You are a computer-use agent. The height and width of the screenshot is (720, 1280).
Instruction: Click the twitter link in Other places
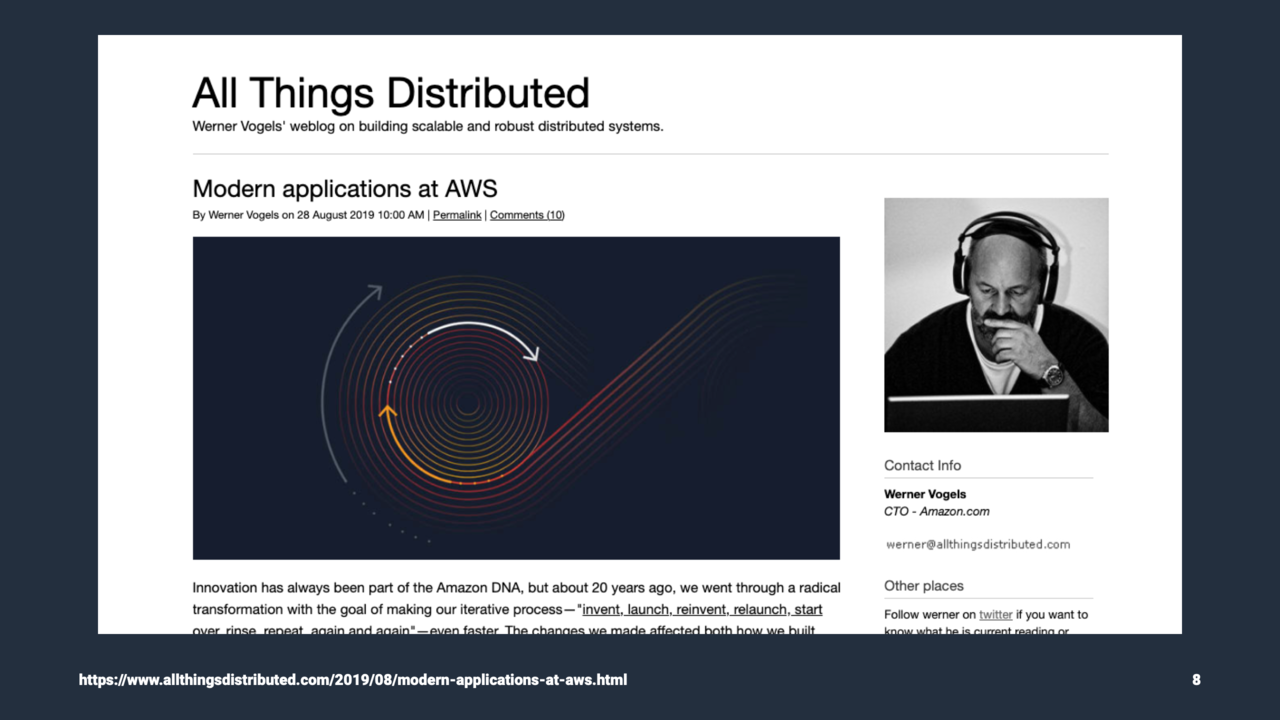(996, 614)
